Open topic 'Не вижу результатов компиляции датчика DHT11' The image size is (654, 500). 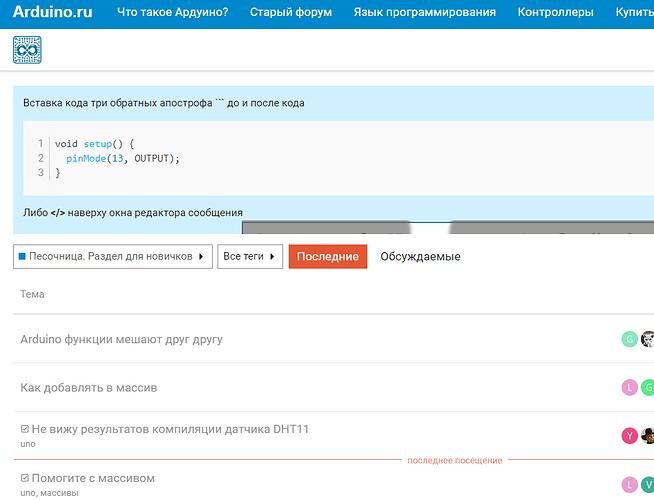[x=170, y=429]
